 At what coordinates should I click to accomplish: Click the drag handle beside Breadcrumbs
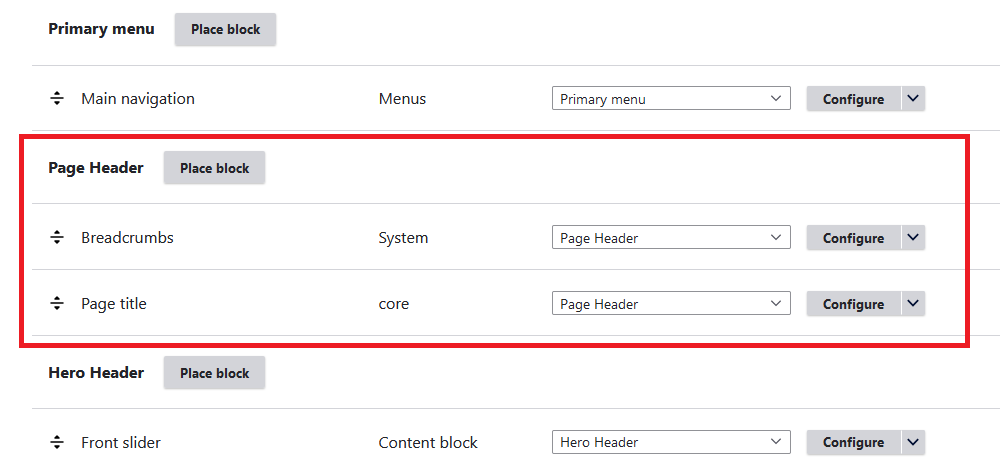pyautogui.click(x=57, y=238)
